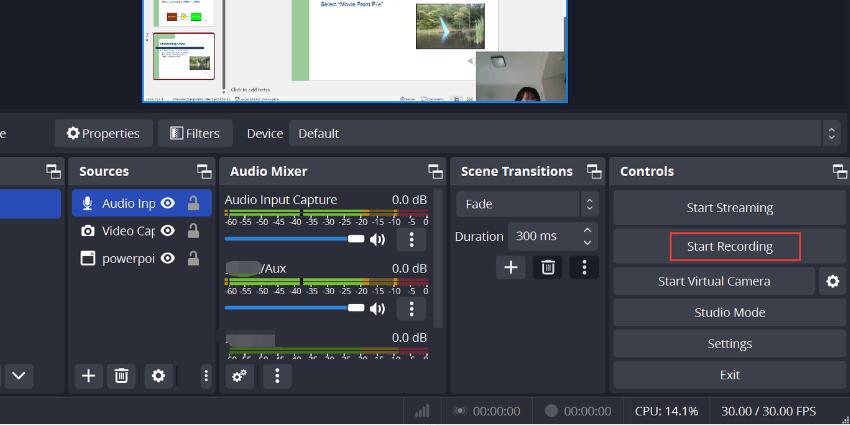850x425 pixels.
Task: Click the slide thumbnail in preview
Action: click(x=184, y=56)
